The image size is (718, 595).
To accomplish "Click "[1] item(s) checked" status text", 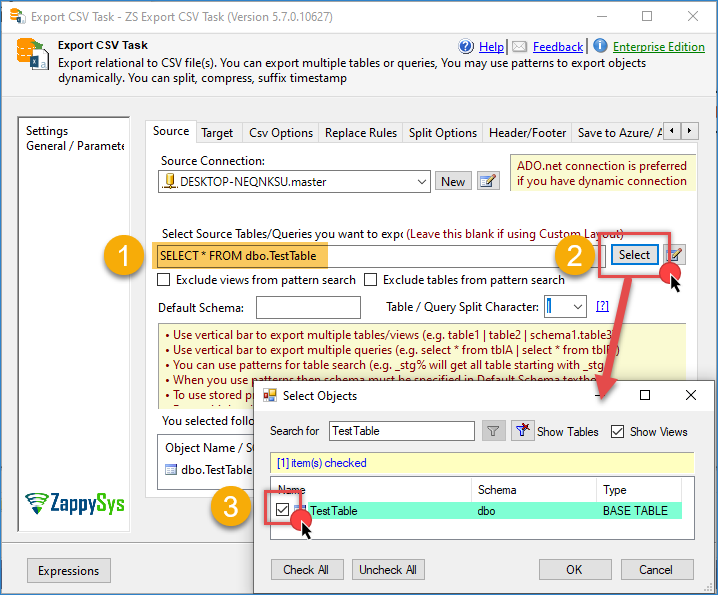I will point(321,463).
